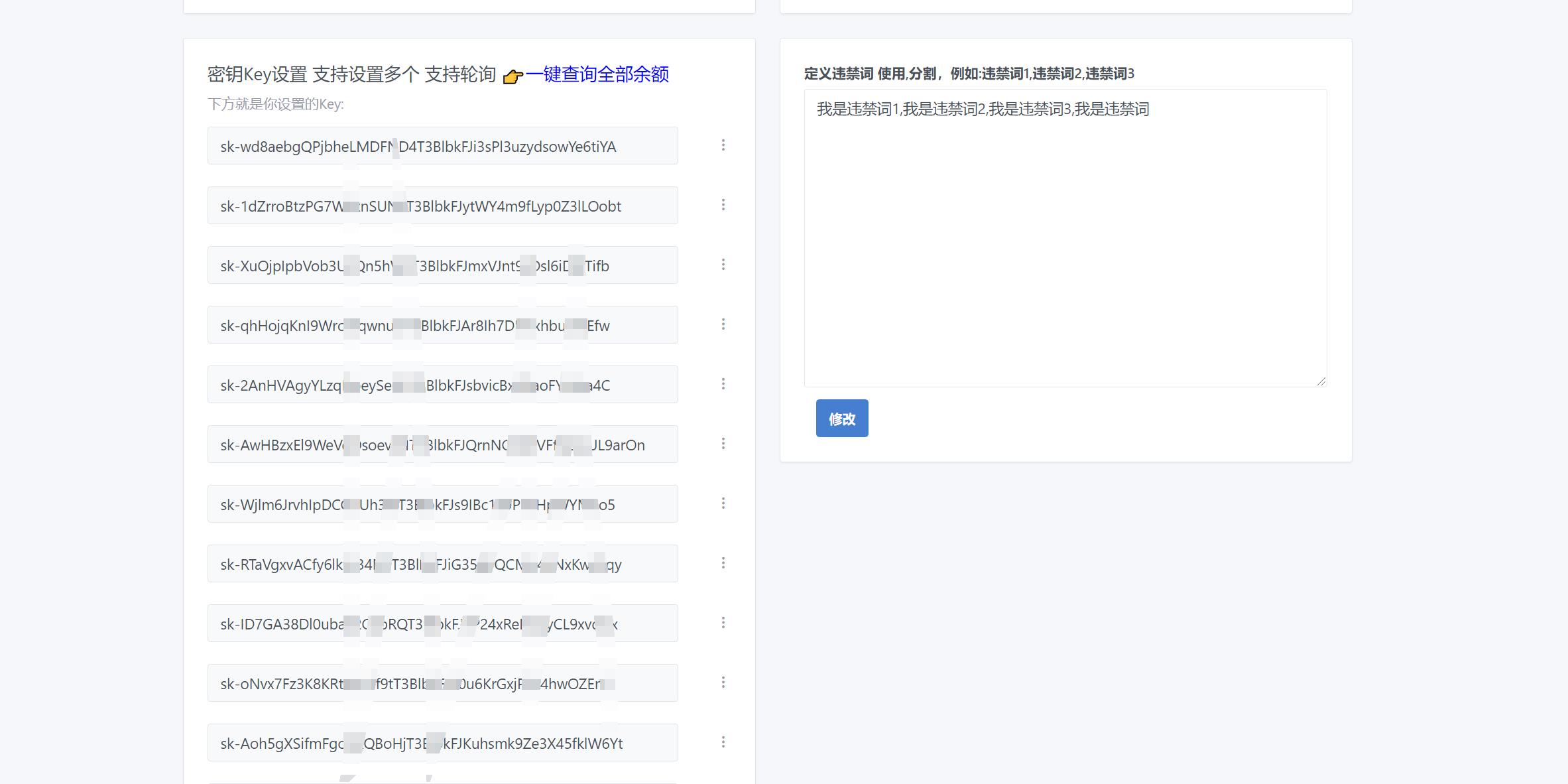Open the three-dot menu for key sk-qhHojqKnI9

tap(724, 325)
